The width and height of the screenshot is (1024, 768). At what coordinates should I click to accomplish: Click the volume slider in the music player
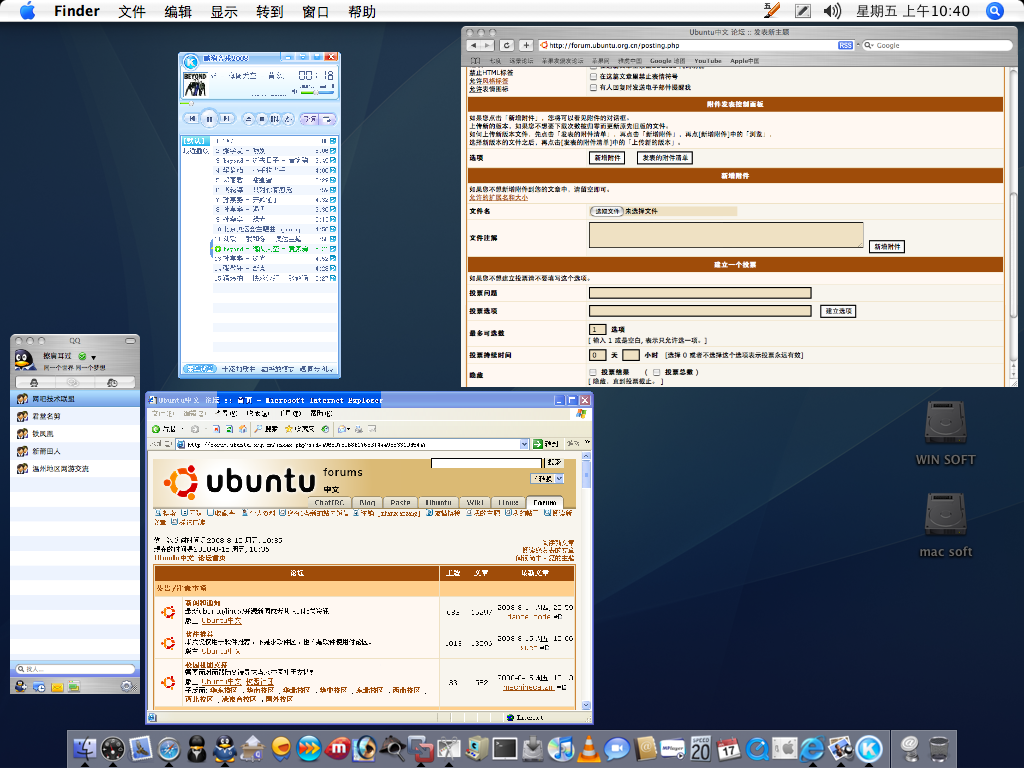pos(317,92)
